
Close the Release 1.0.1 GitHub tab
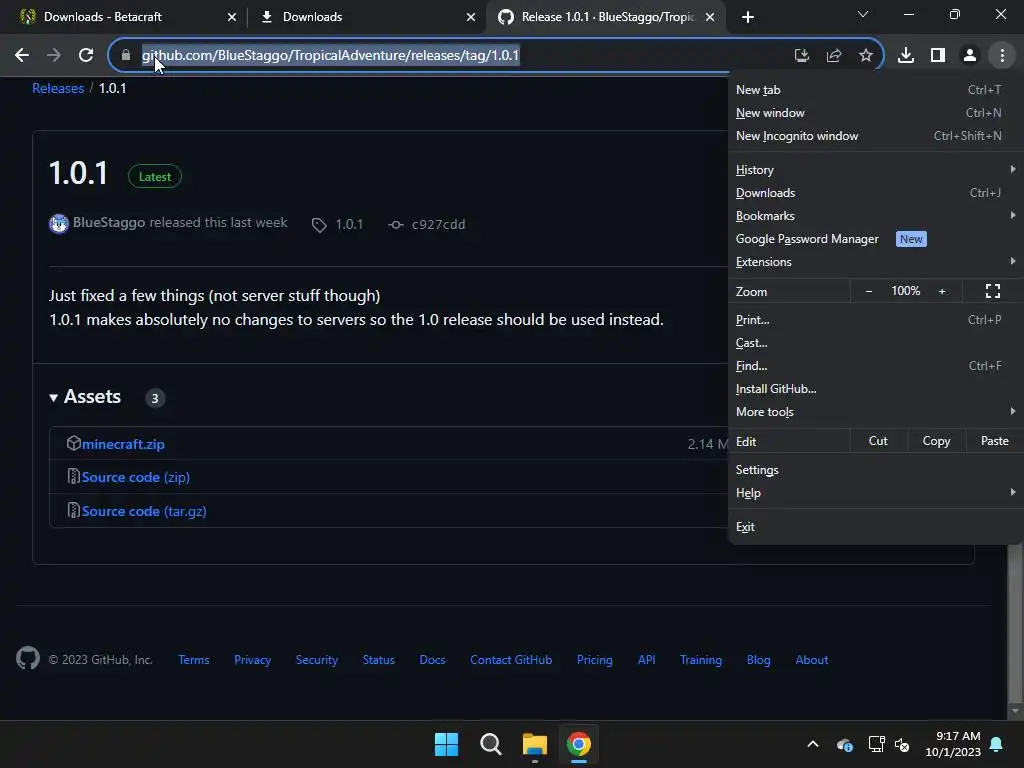click(x=710, y=17)
